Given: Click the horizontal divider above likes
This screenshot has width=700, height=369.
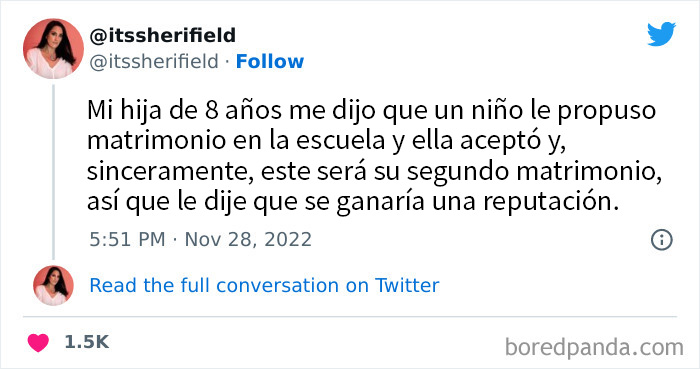Looking at the screenshot, I should (350, 317).
